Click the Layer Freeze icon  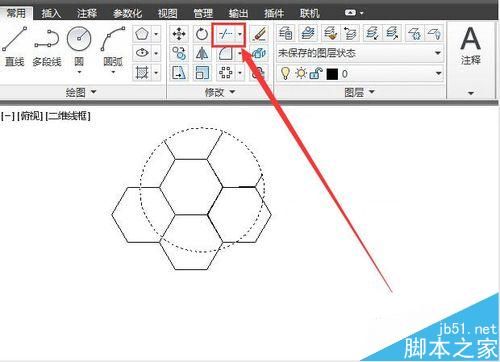tap(414, 33)
